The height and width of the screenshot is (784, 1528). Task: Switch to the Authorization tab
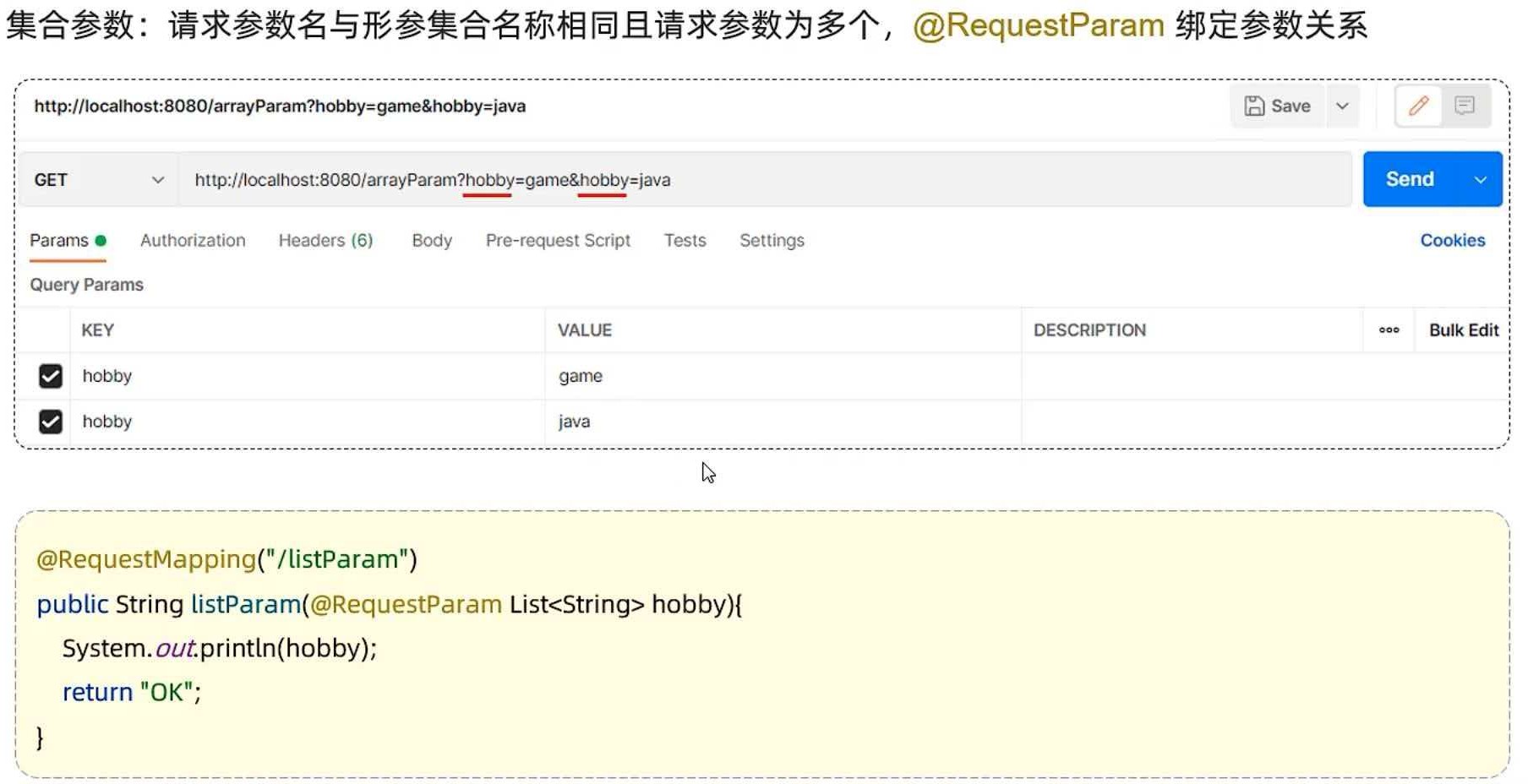193,241
